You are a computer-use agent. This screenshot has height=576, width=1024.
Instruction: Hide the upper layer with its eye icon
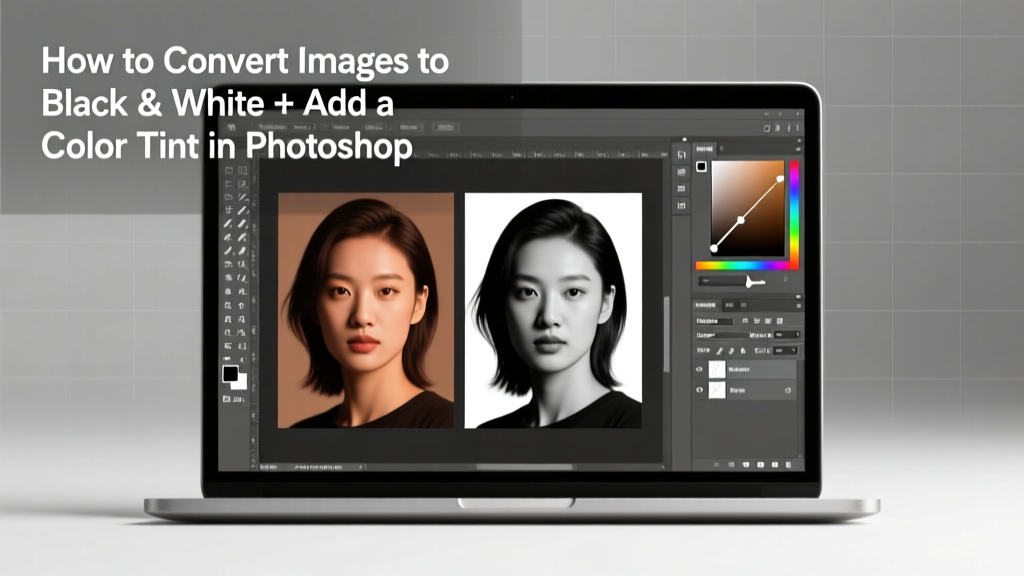699,370
